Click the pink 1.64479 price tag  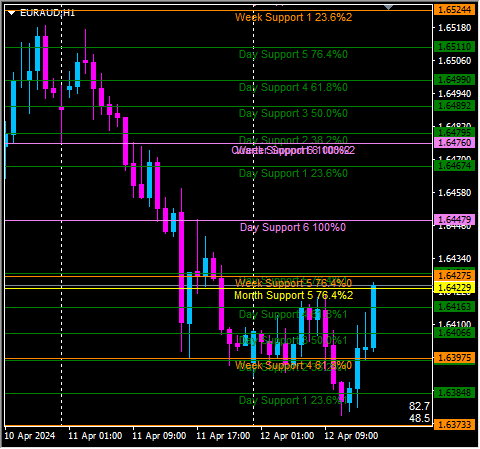(455, 220)
